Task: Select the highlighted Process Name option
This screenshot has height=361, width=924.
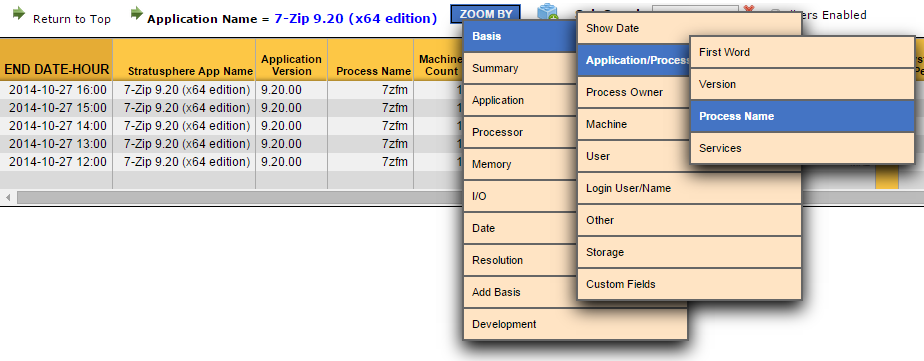Action: pyautogui.click(x=802, y=116)
